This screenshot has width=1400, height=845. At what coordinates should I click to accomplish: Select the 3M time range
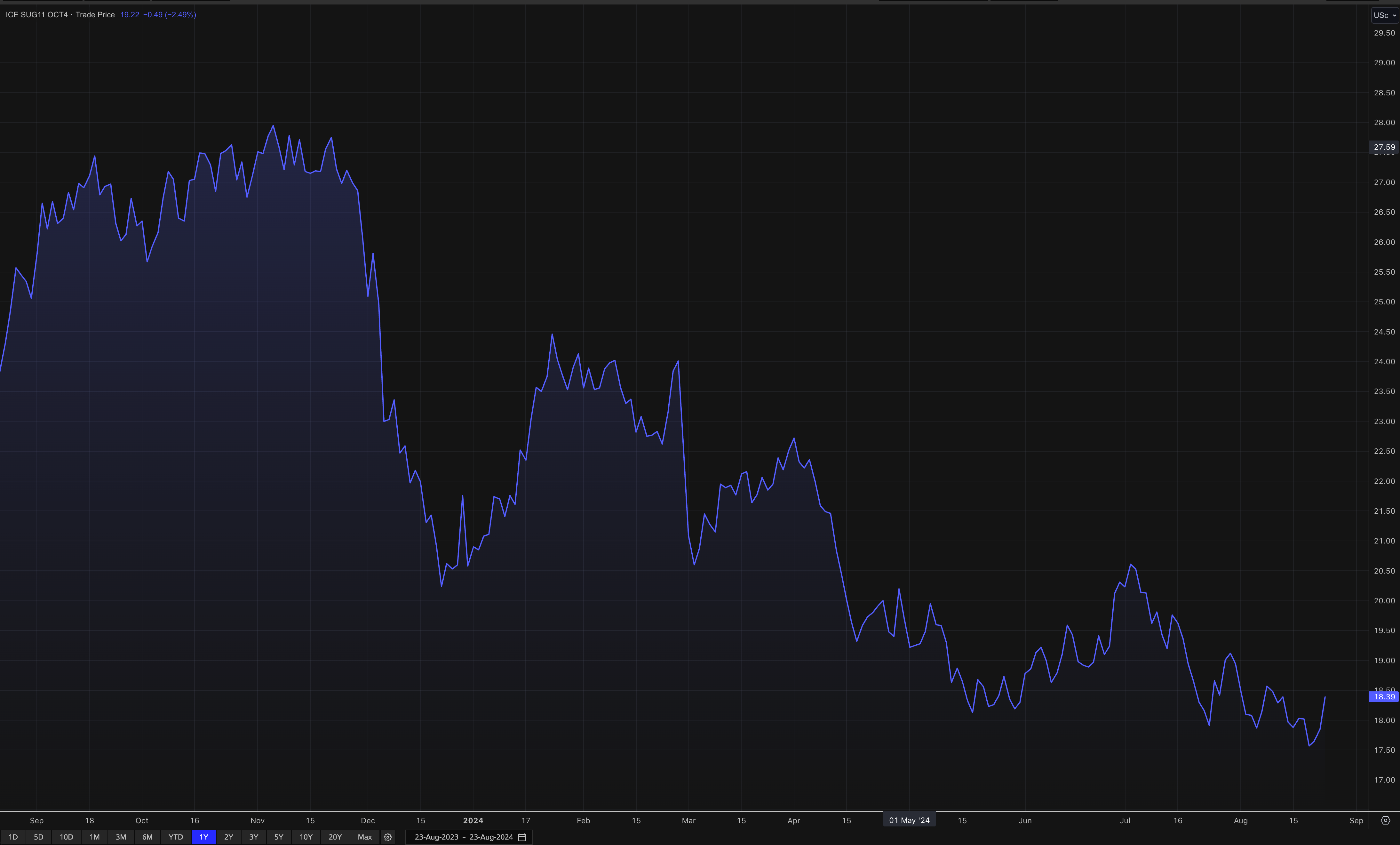[x=121, y=837]
